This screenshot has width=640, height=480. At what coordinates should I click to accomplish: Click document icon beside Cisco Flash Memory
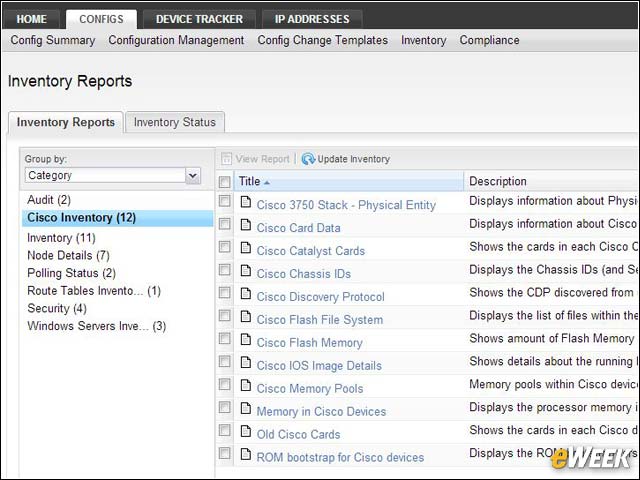(x=245, y=339)
